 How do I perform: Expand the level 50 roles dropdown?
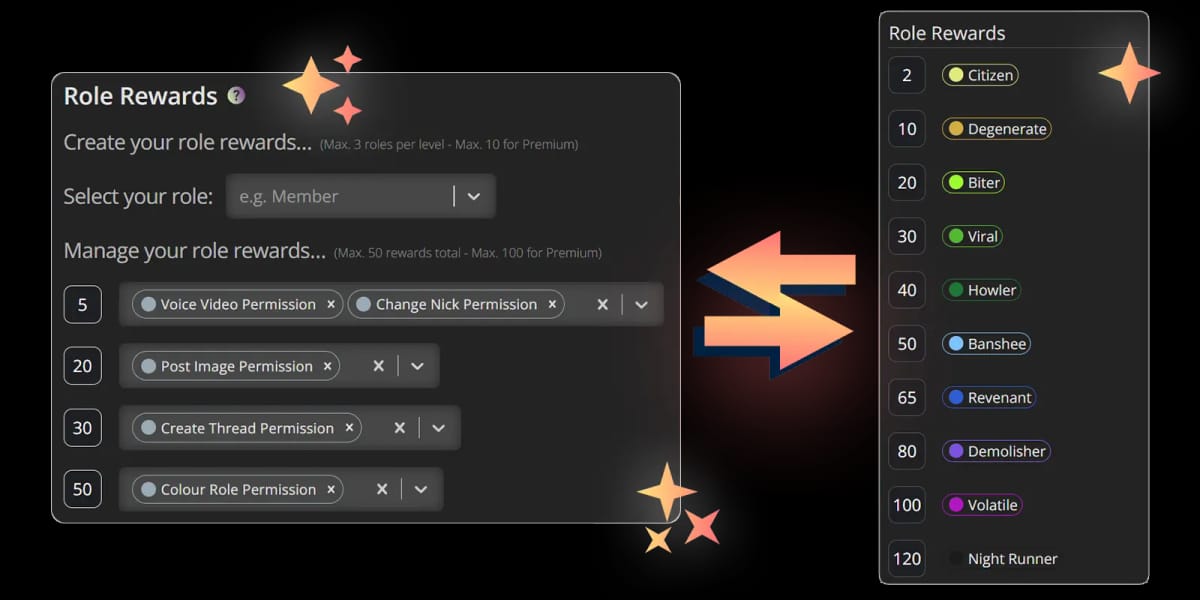click(x=421, y=490)
